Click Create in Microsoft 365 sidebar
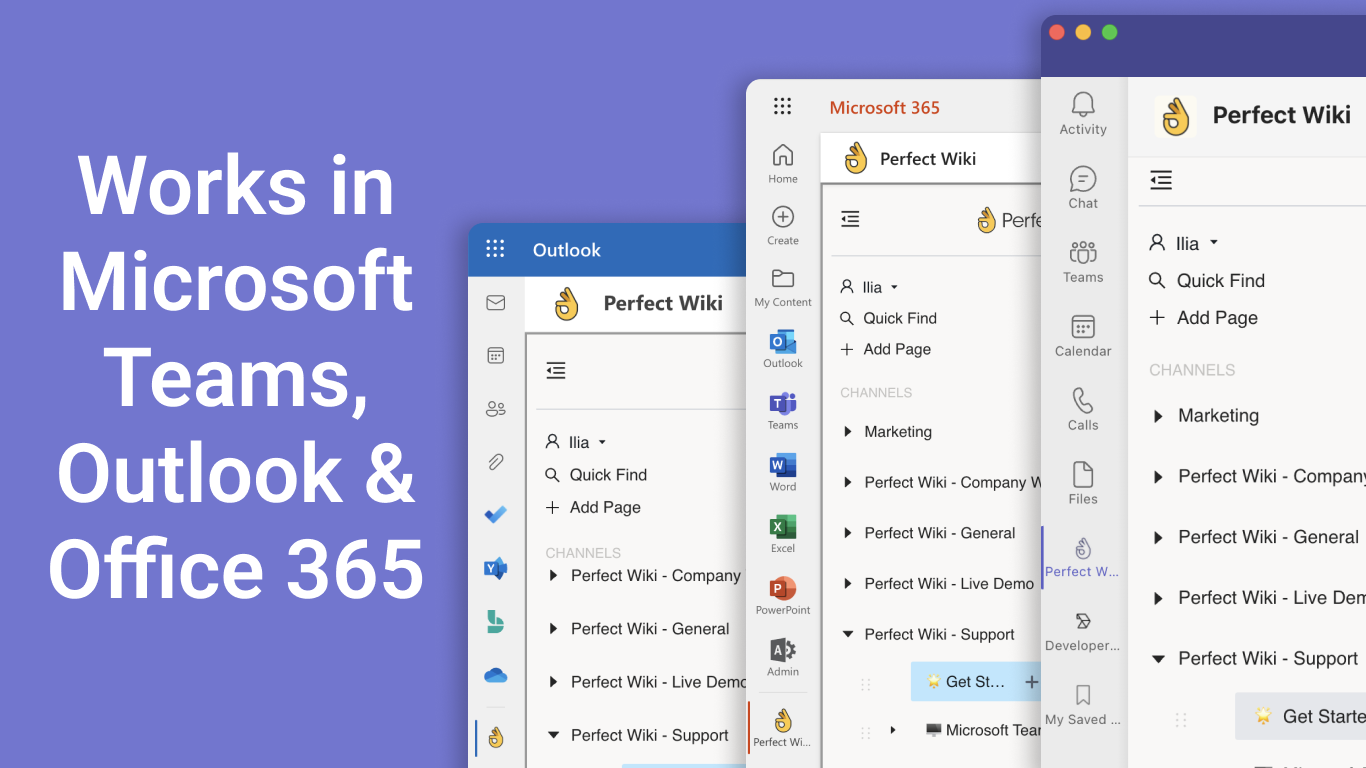The height and width of the screenshot is (768, 1366). tap(783, 226)
